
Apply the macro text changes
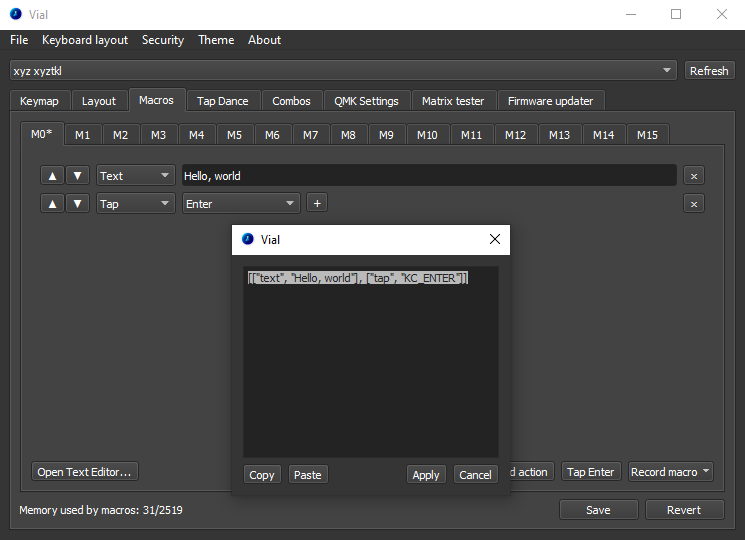tap(426, 474)
